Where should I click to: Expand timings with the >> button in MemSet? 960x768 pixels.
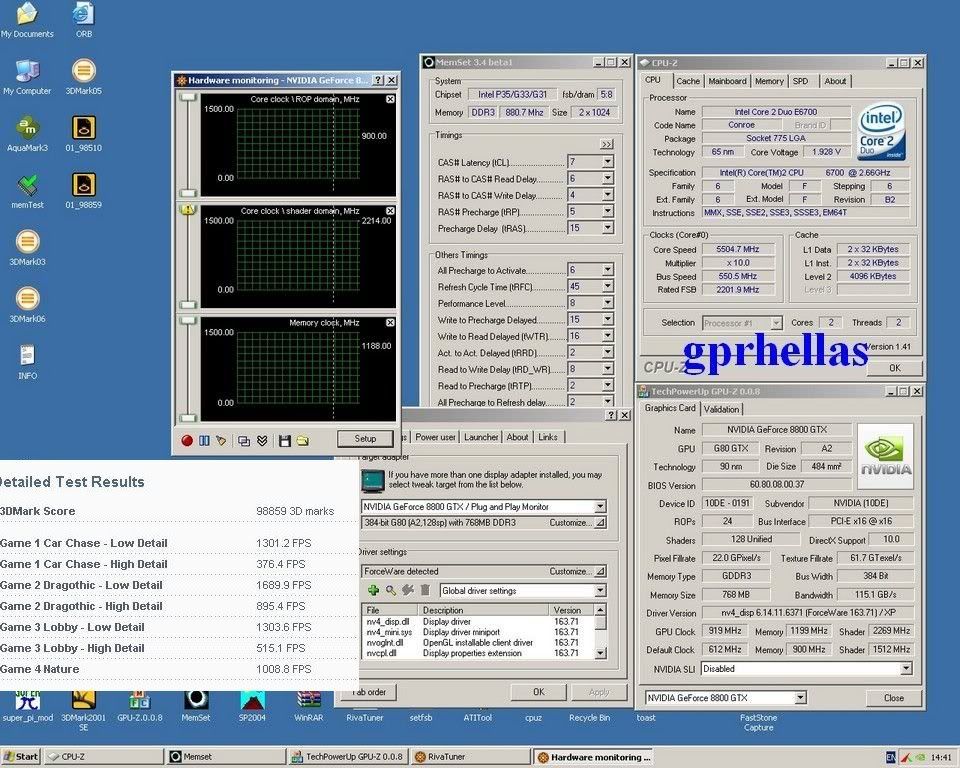[606, 145]
